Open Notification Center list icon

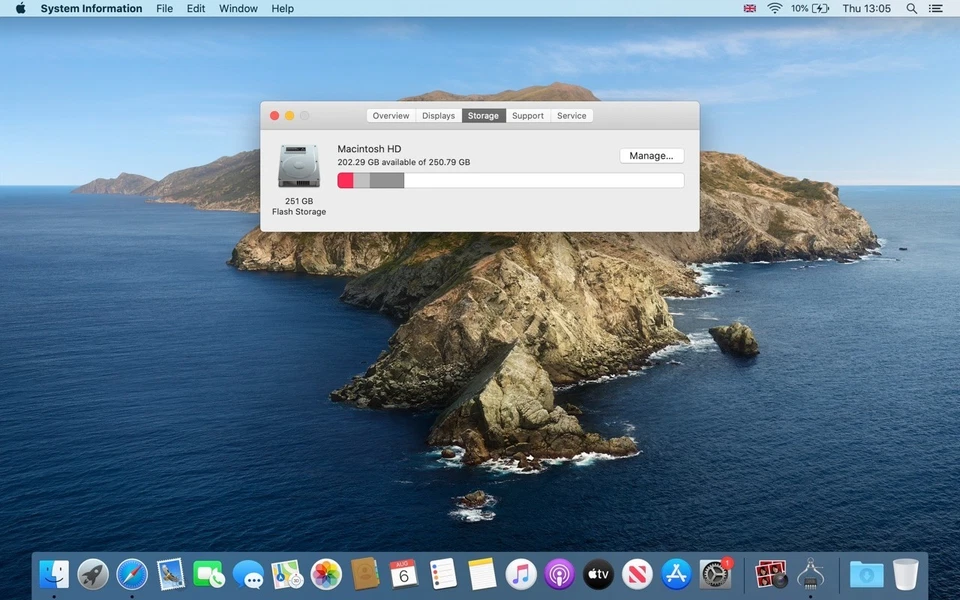point(936,9)
